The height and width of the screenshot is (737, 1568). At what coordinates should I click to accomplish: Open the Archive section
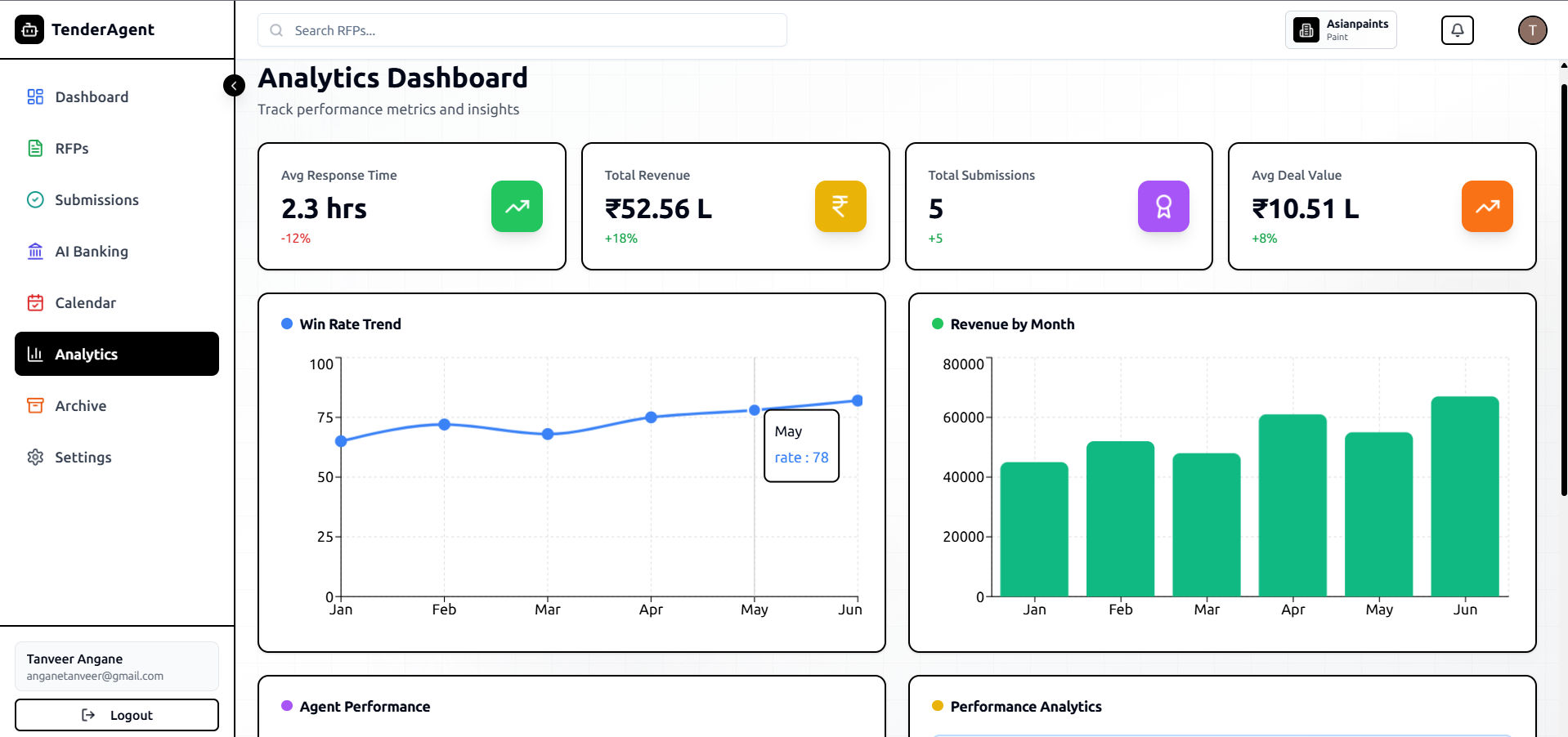click(117, 406)
